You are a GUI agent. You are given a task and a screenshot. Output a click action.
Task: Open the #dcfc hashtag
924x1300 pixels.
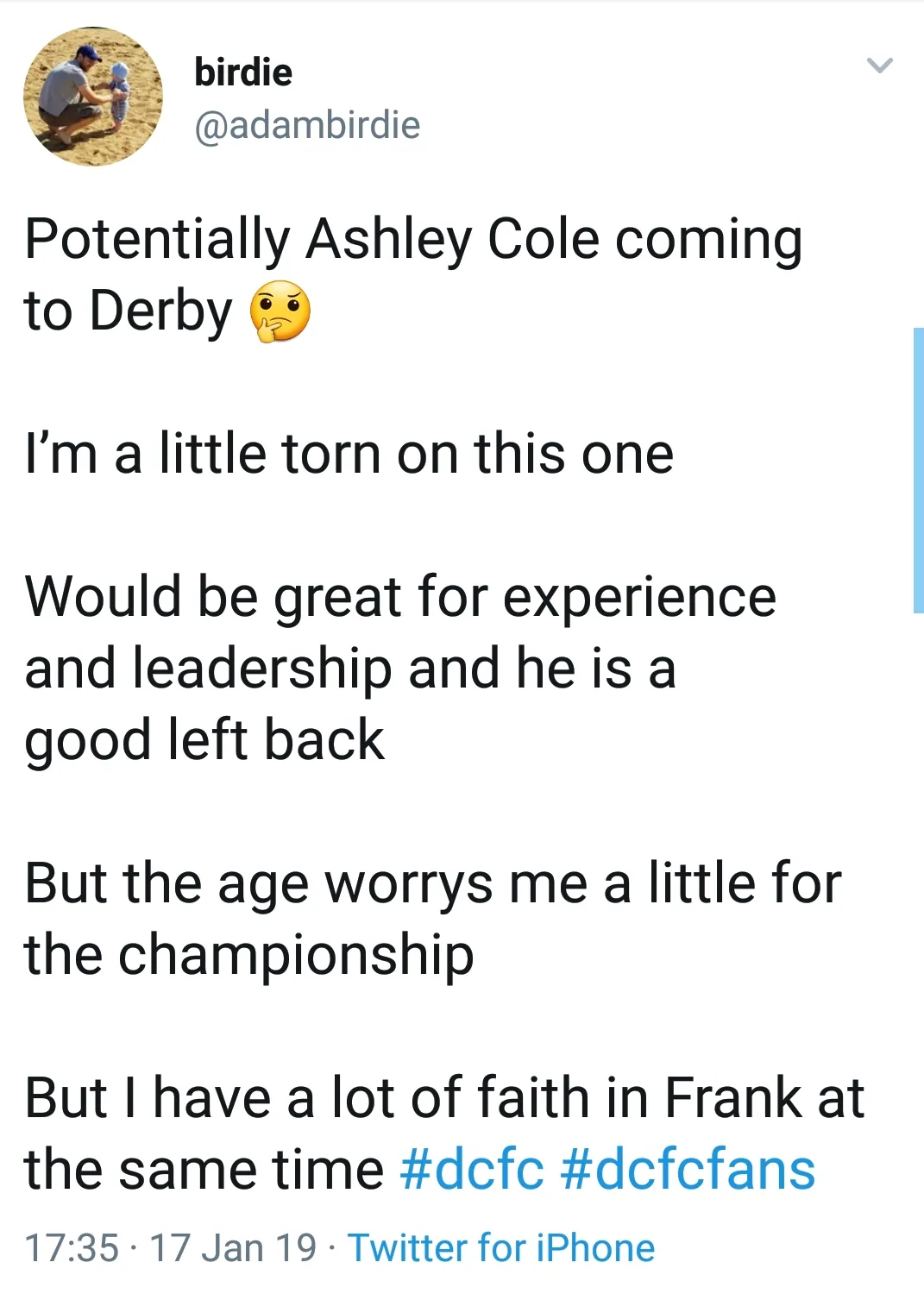472,1170
